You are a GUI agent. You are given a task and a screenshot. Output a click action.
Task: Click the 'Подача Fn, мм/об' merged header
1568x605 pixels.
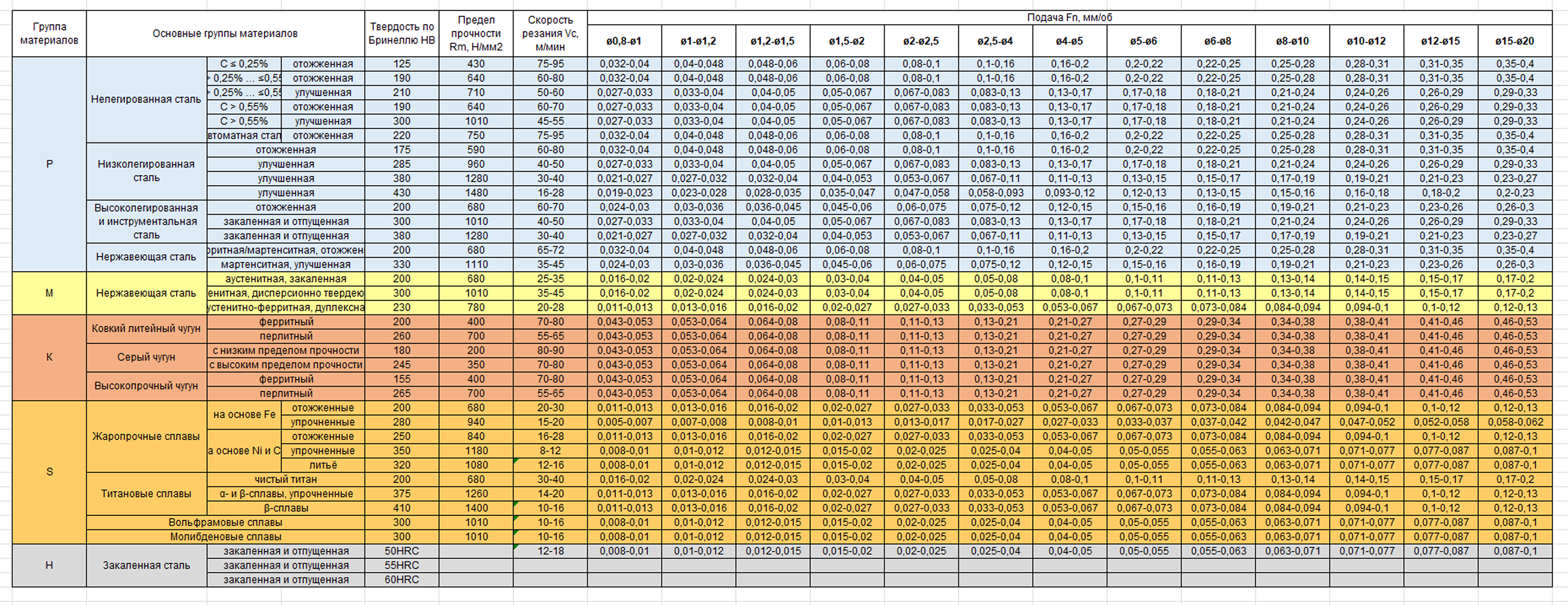[1069, 18]
